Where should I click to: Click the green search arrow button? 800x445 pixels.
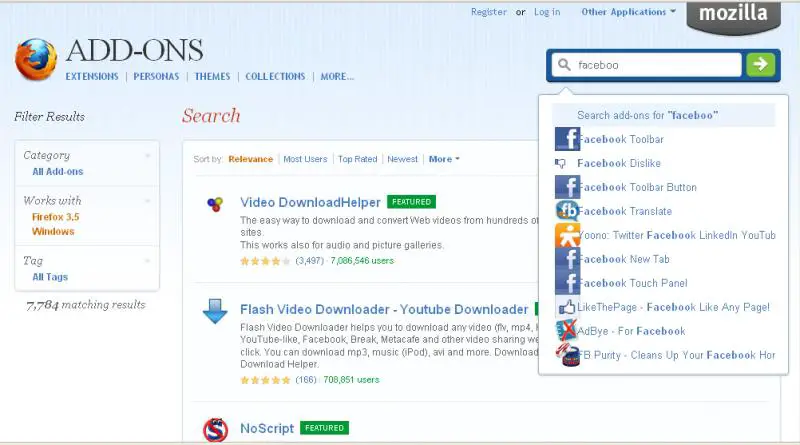click(760, 65)
